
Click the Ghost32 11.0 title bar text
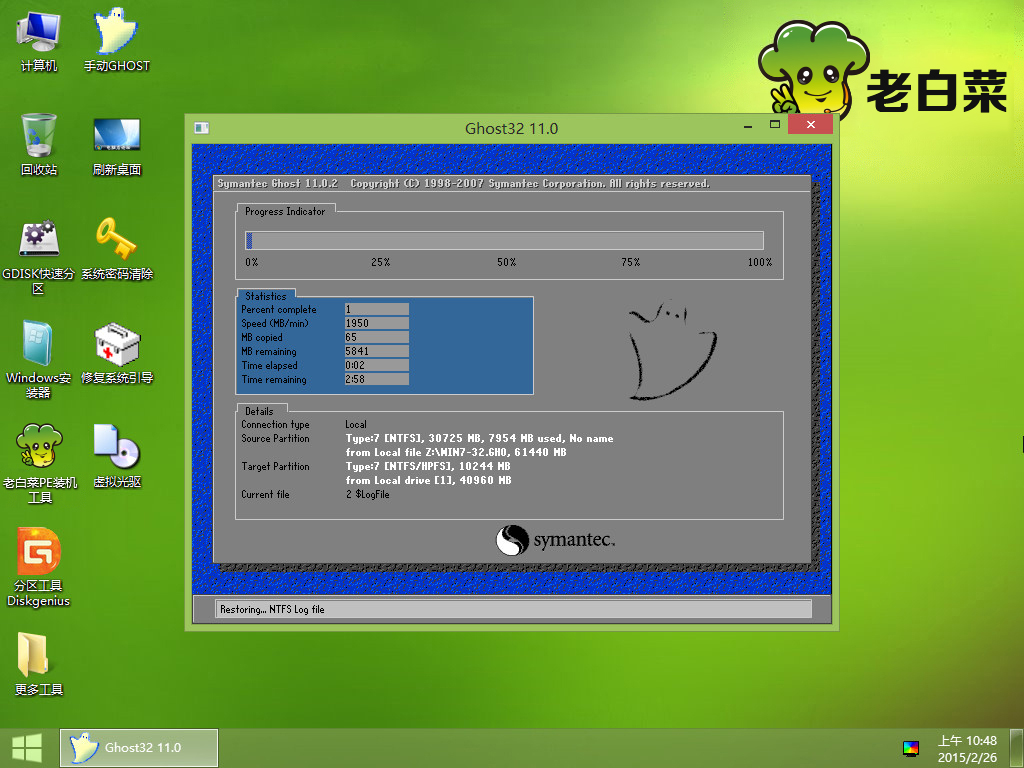511,129
